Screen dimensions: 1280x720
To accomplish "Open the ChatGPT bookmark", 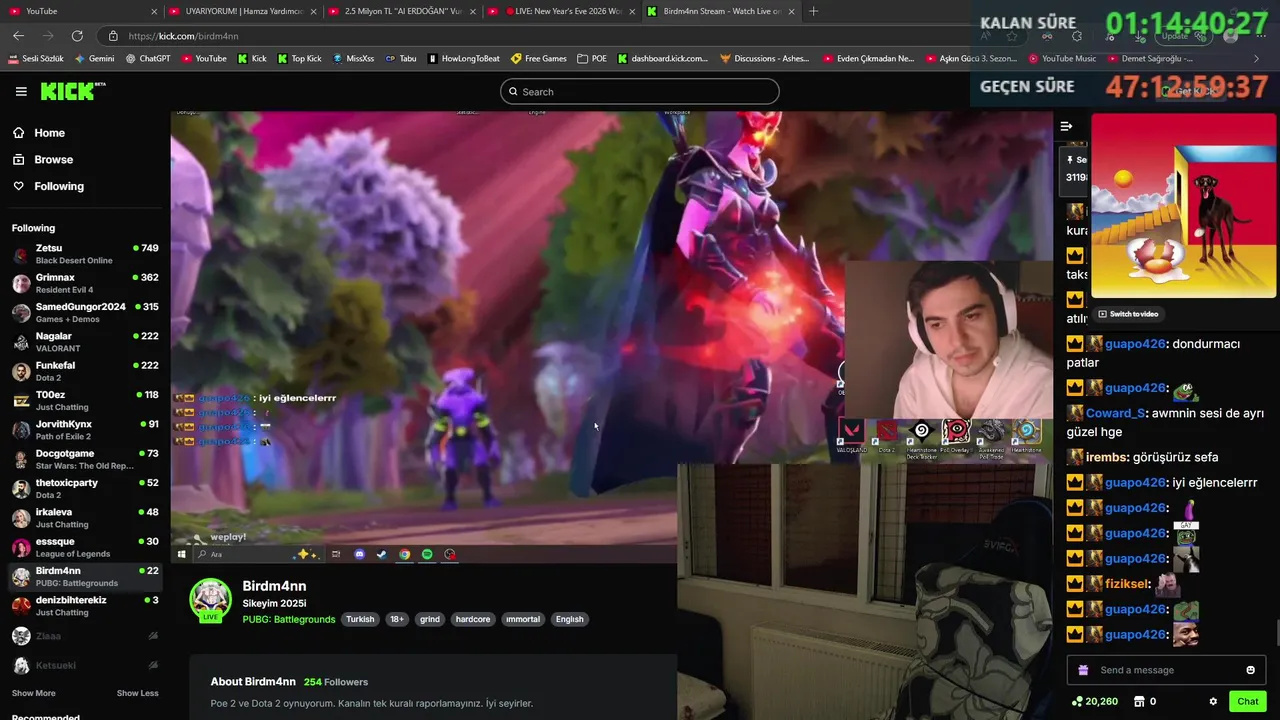I will [x=148, y=59].
